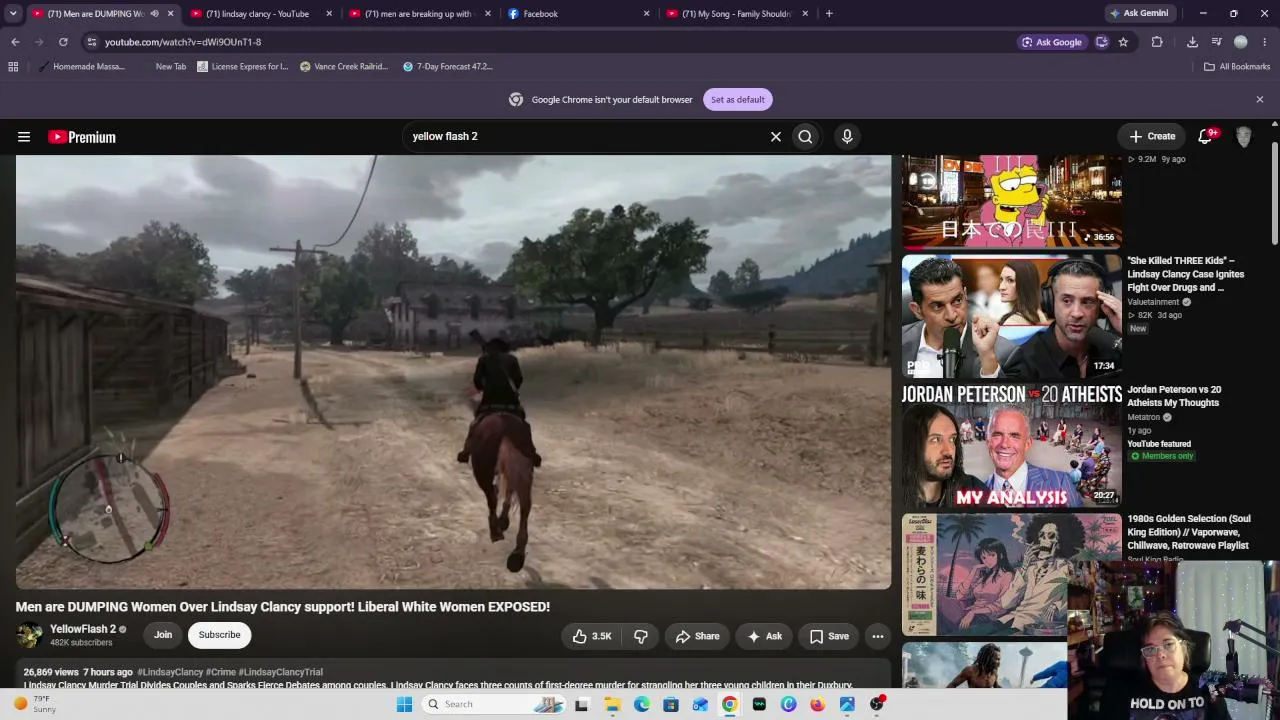This screenshot has width=1280, height=720.
Task: Open File Explorer from the taskbar
Action: point(612,704)
